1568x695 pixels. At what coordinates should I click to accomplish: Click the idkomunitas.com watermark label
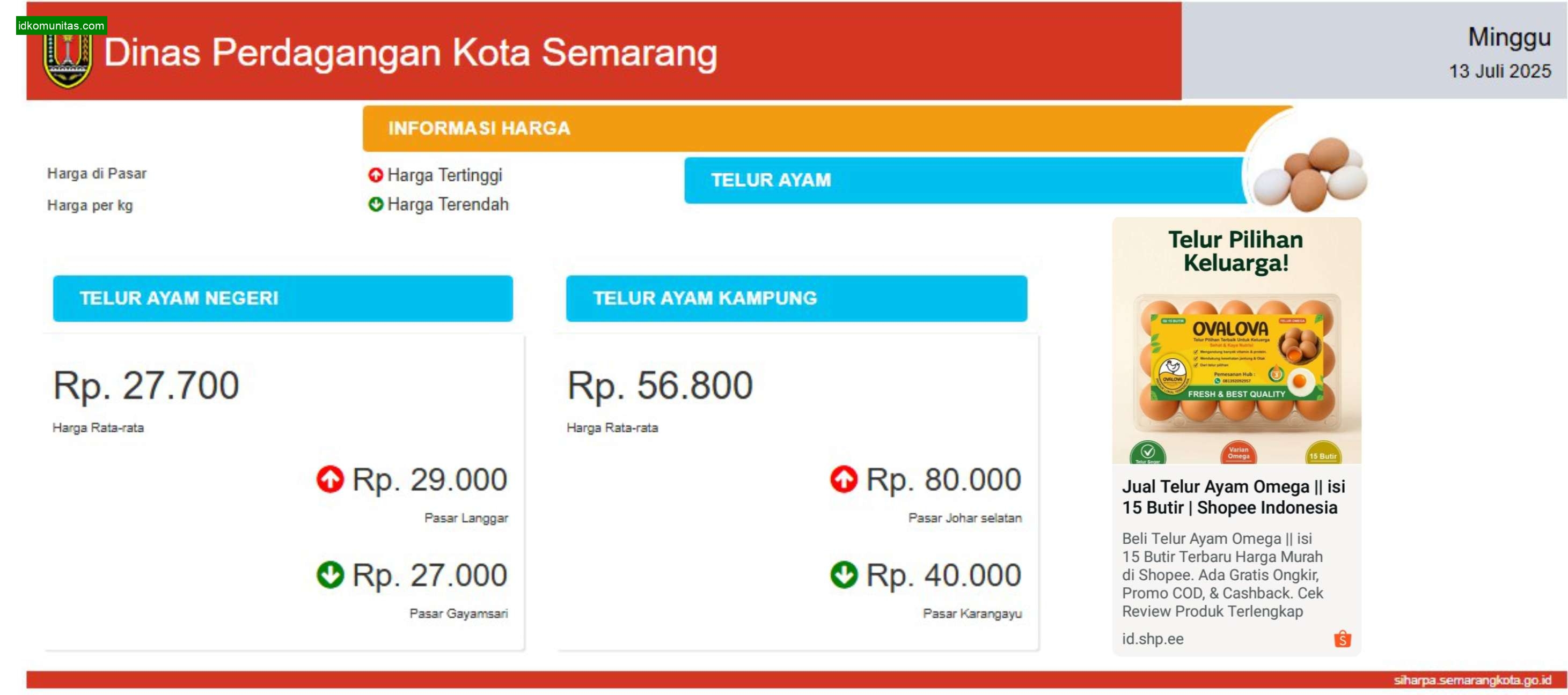[62, 26]
